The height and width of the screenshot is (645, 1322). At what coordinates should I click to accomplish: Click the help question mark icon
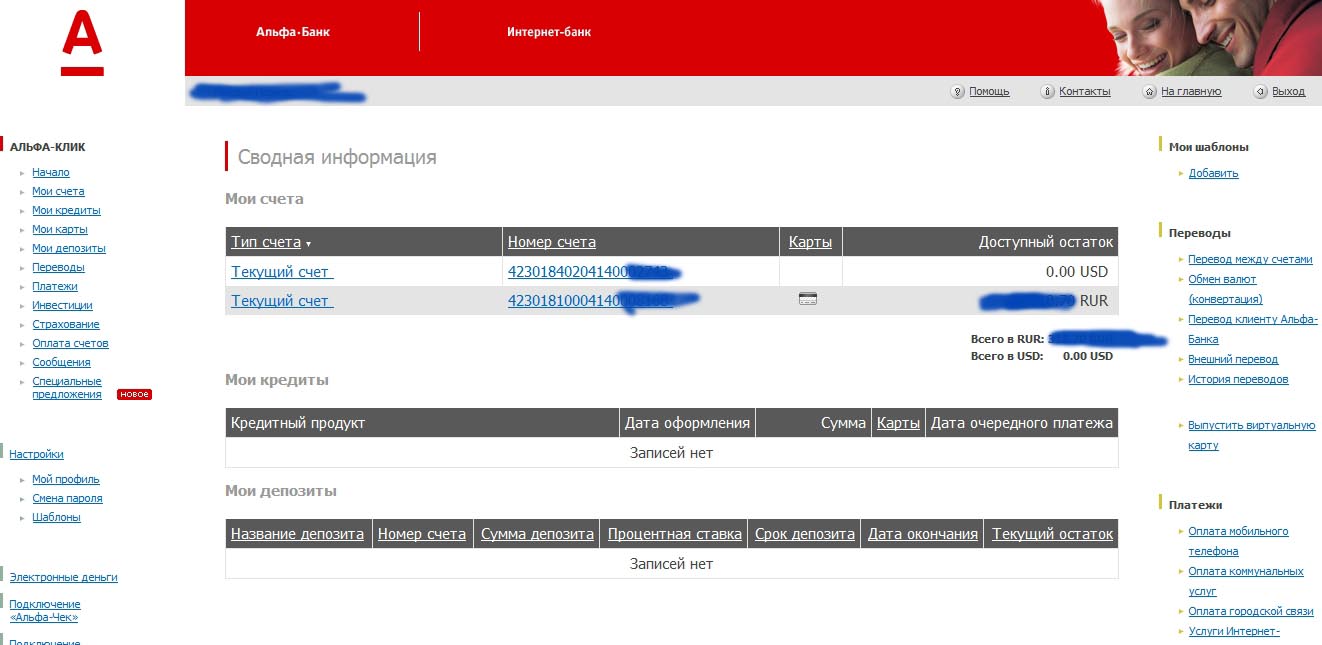coord(957,92)
